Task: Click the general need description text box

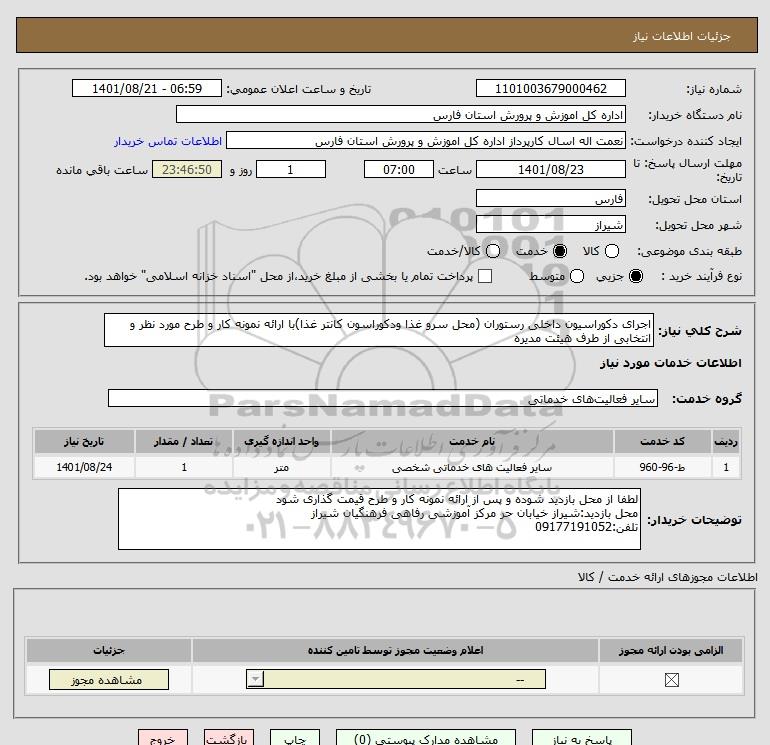Action: [379, 331]
